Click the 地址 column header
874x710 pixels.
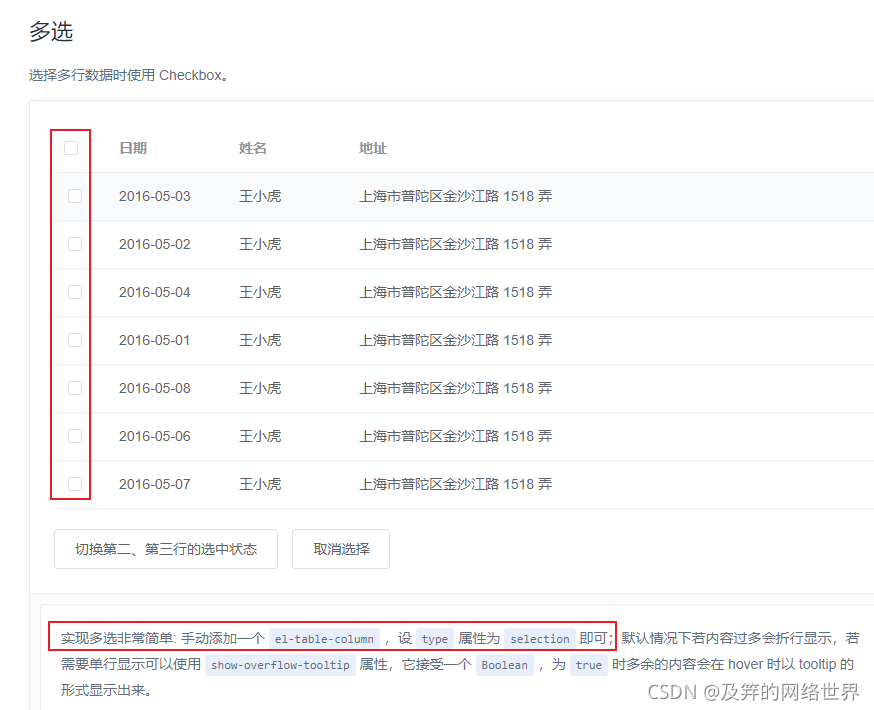tap(371, 148)
